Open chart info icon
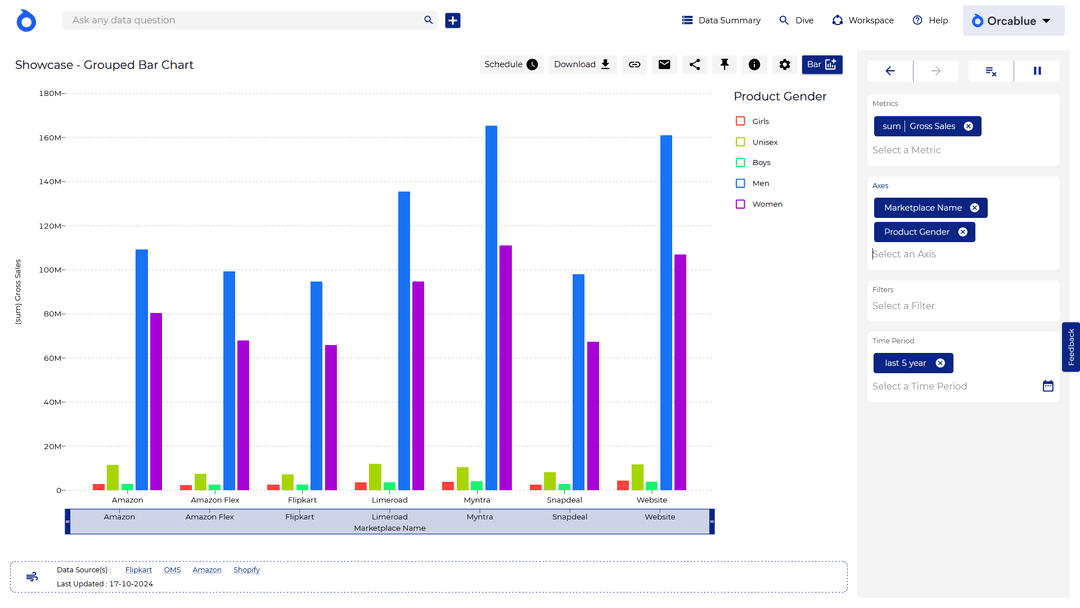This screenshot has width=1080, height=608. (754, 65)
